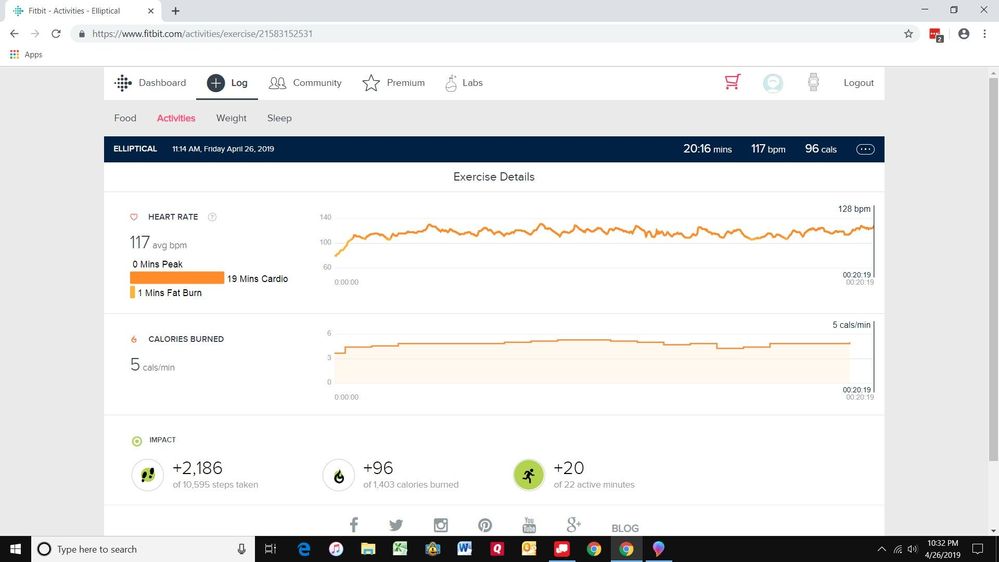Open the Chrome three-dot menu
The image size is (999, 562).
(984, 34)
